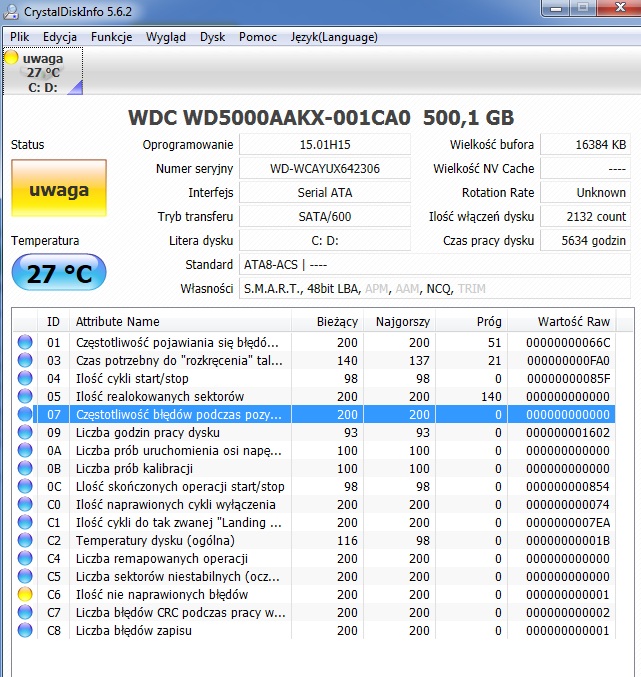The image size is (641, 677).
Task: Select the C: D: disk tab with uwaga status
Action: point(43,72)
